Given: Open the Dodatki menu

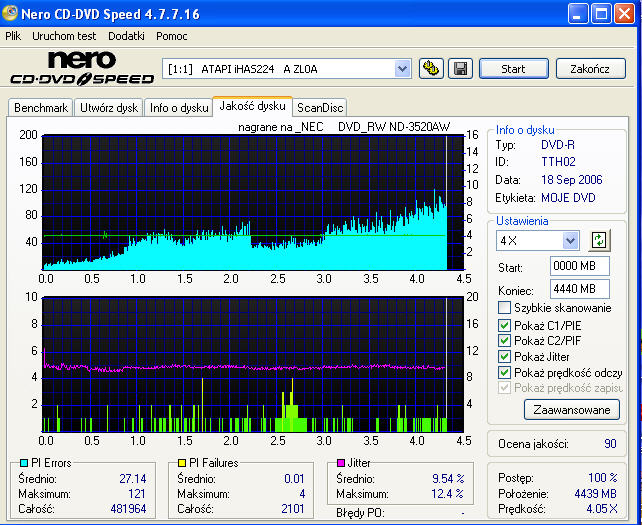Looking at the screenshot, I should 126,36.
